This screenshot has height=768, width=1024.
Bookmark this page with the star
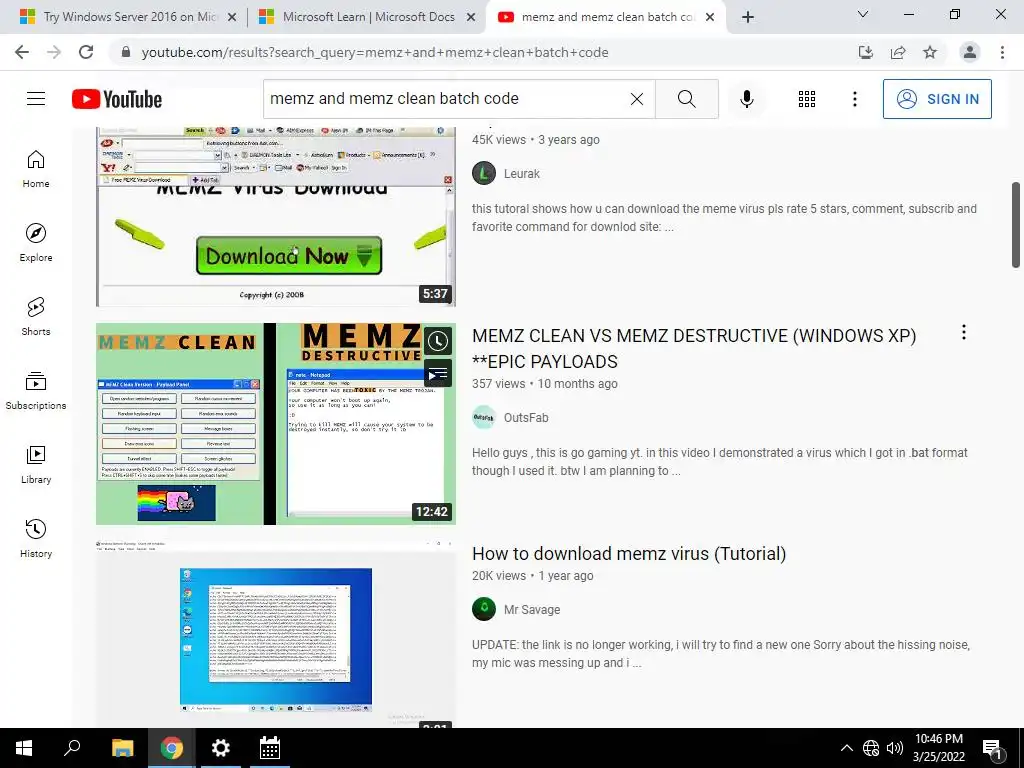pyautogui.click(x=930, y=52)
